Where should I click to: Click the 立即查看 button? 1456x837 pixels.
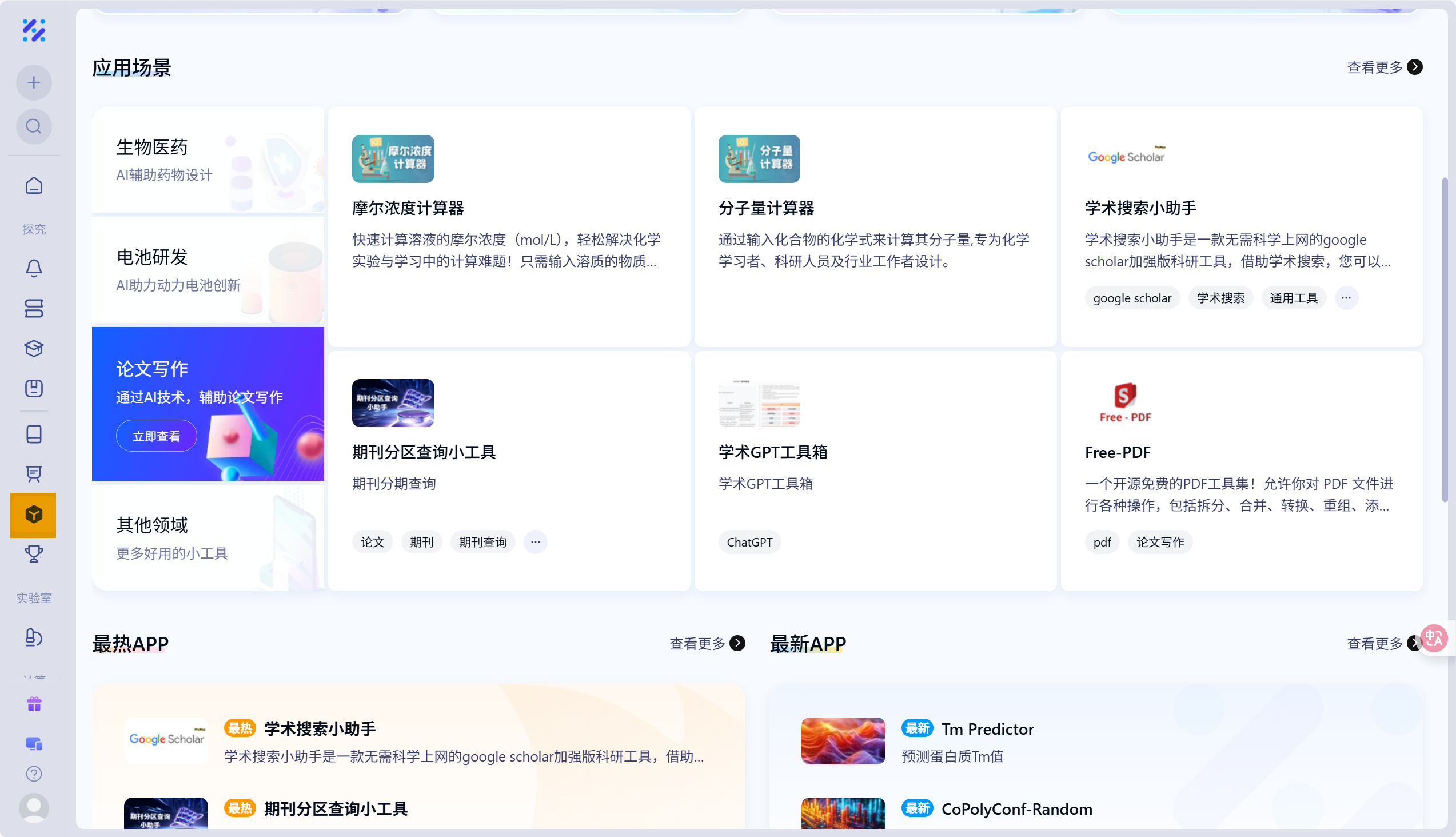tap(157, 436)
